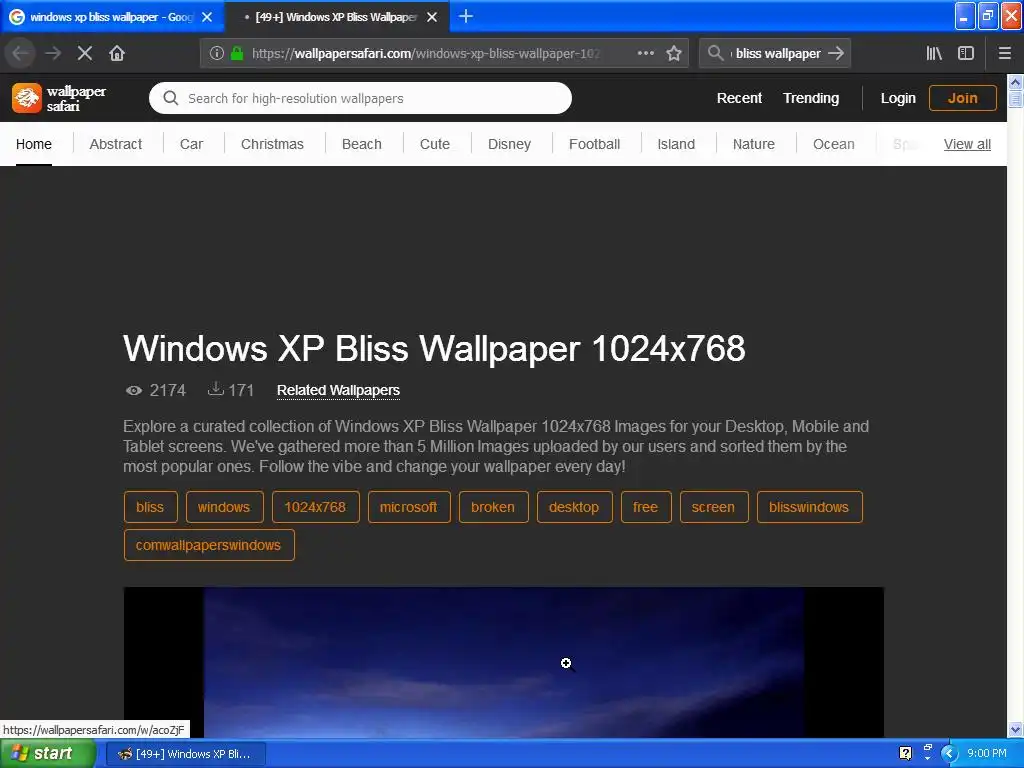The image size is (1024, 768).
Task: Open the Cute category
Action: tap(435, 144)
